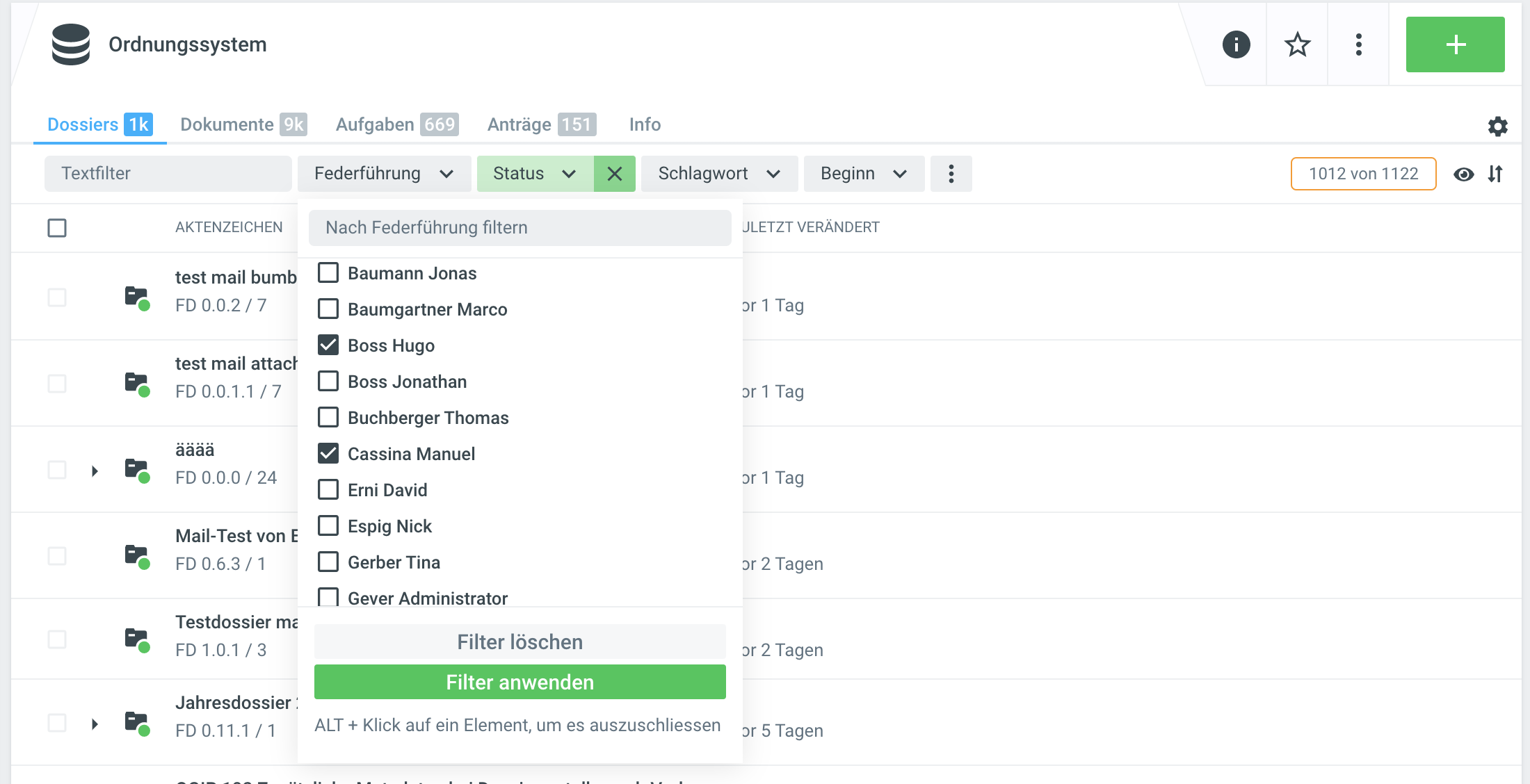Image resolution: width=1530 pixels, height=784 pixels.
Task: Check the Baumann Jonas checkbox
Action: click(328, 272)
